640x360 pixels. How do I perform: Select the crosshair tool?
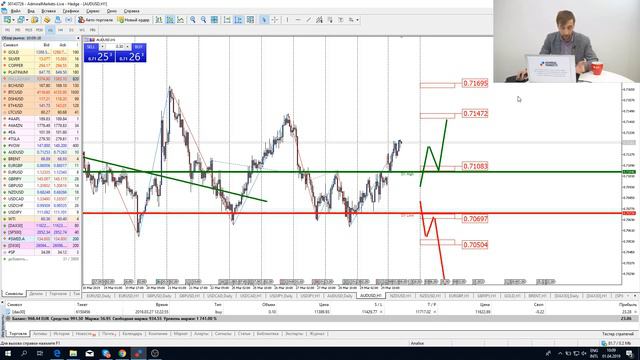pyautogui.click(x=275, y=20)
